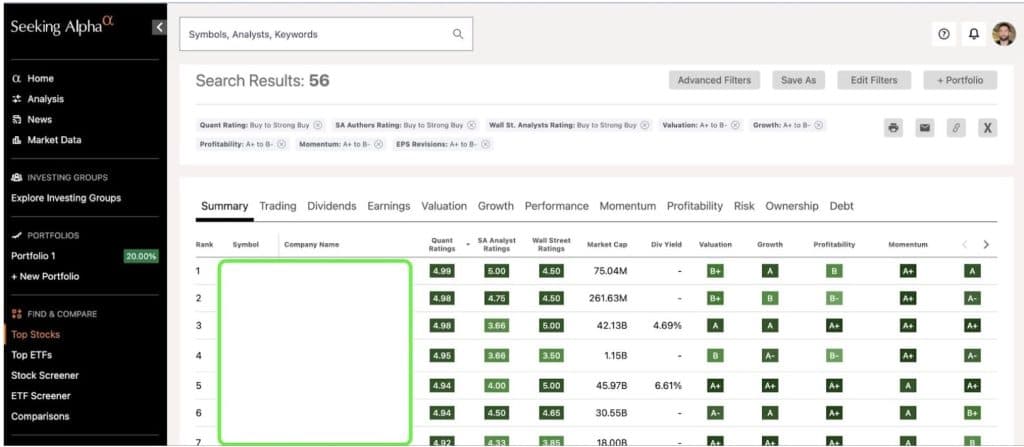The image size is (1024, 447).
Task: Sort by SA Analyst Ratings column
Action: tap(496, 244)
